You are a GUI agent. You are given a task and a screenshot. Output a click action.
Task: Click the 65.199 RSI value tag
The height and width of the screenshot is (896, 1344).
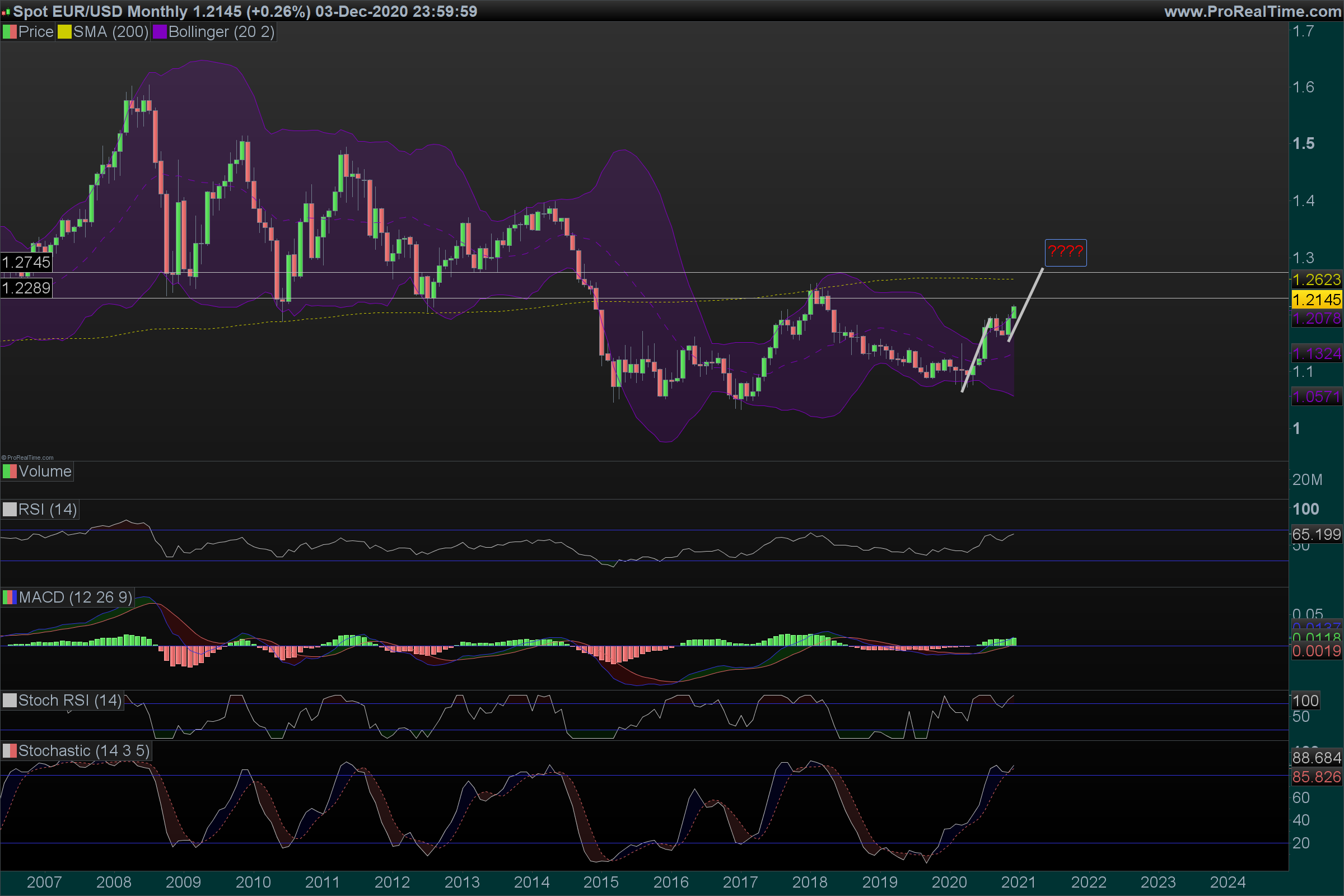pyautogui.click(x=1316, y=534)
